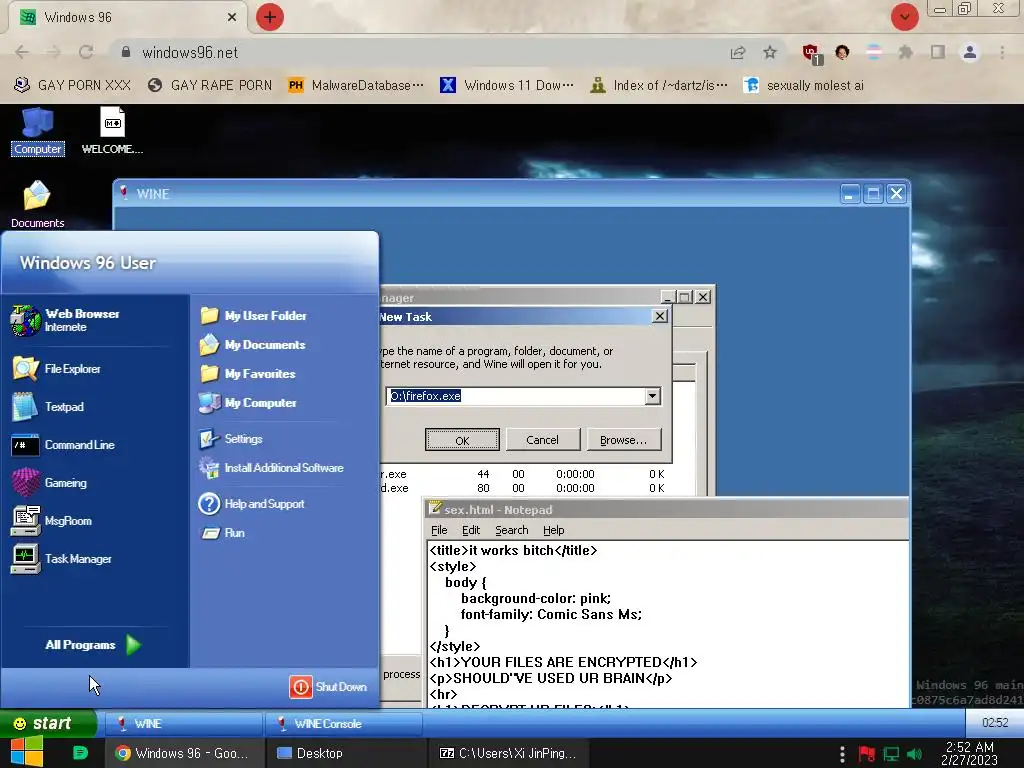Switch to WINE taskbar item

[x=184, y=724]
